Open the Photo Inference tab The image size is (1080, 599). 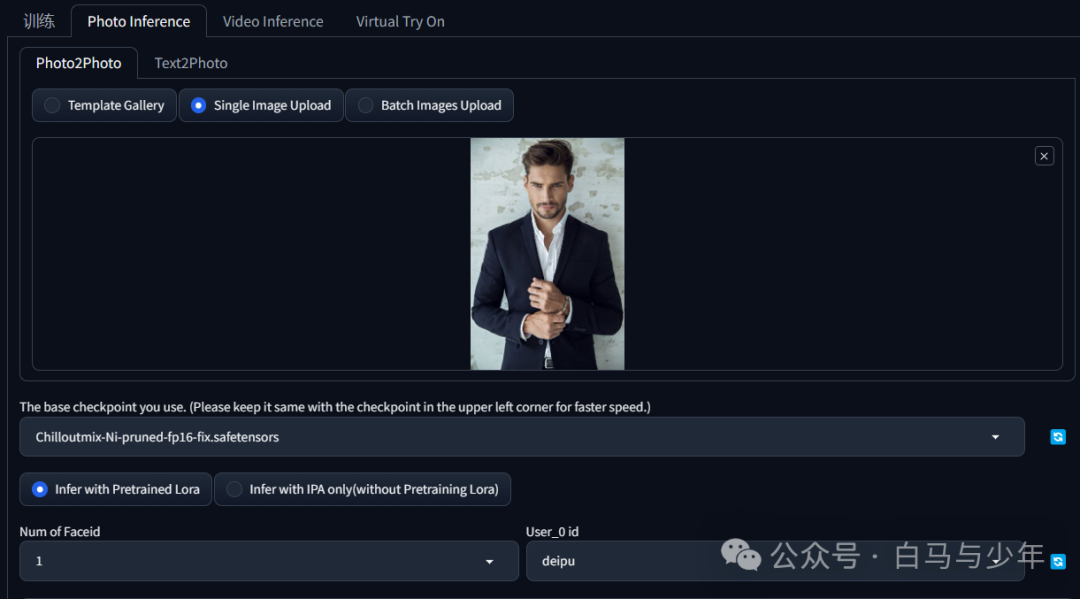[x=138, y=21]
